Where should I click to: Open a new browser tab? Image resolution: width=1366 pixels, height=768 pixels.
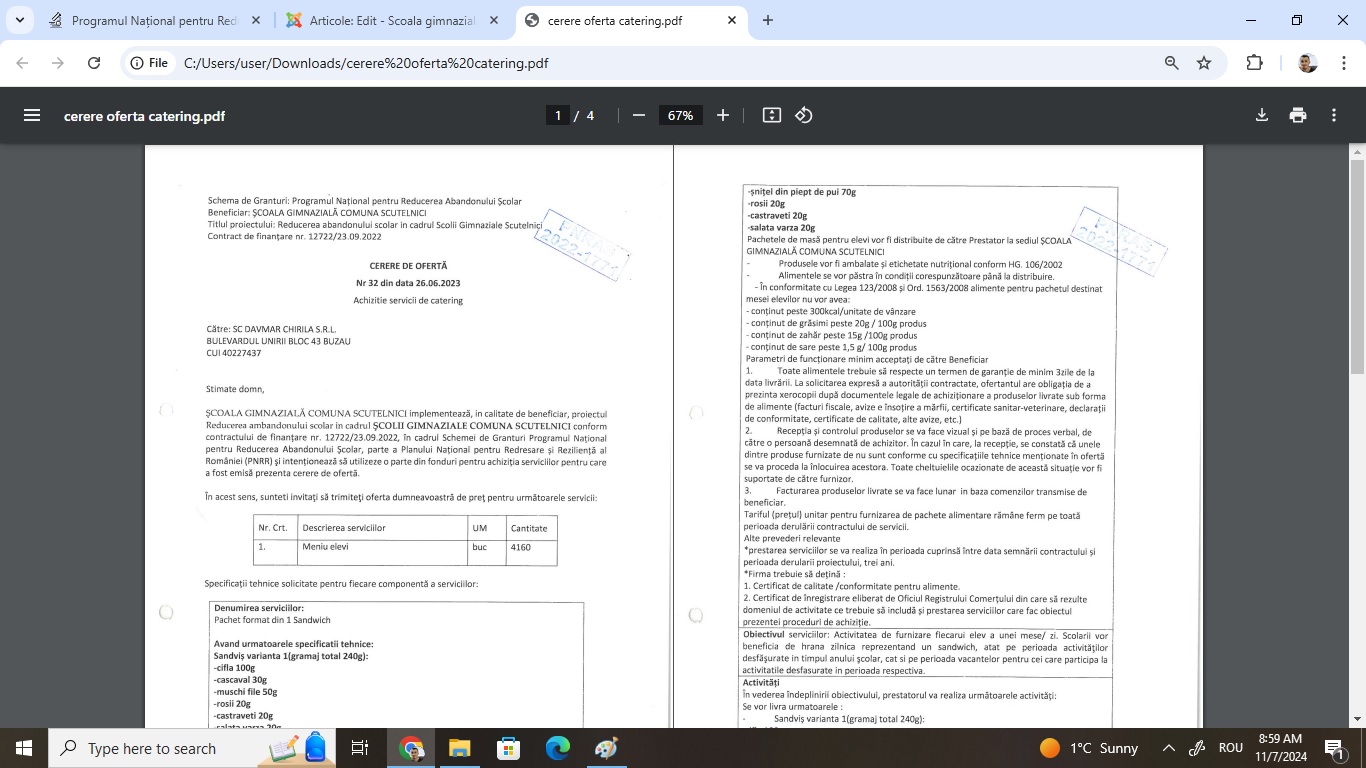(768, 20)
